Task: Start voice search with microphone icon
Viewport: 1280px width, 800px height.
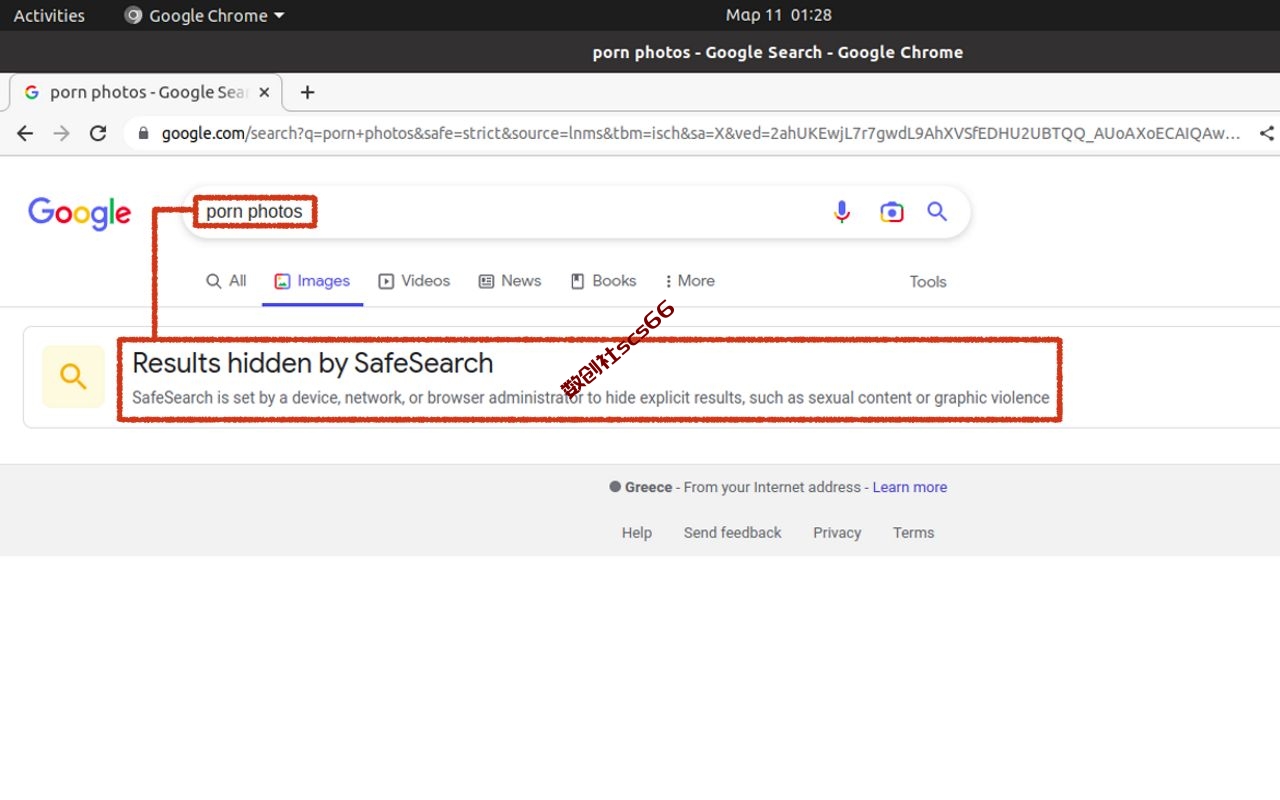Action: (x=842, y=212)
